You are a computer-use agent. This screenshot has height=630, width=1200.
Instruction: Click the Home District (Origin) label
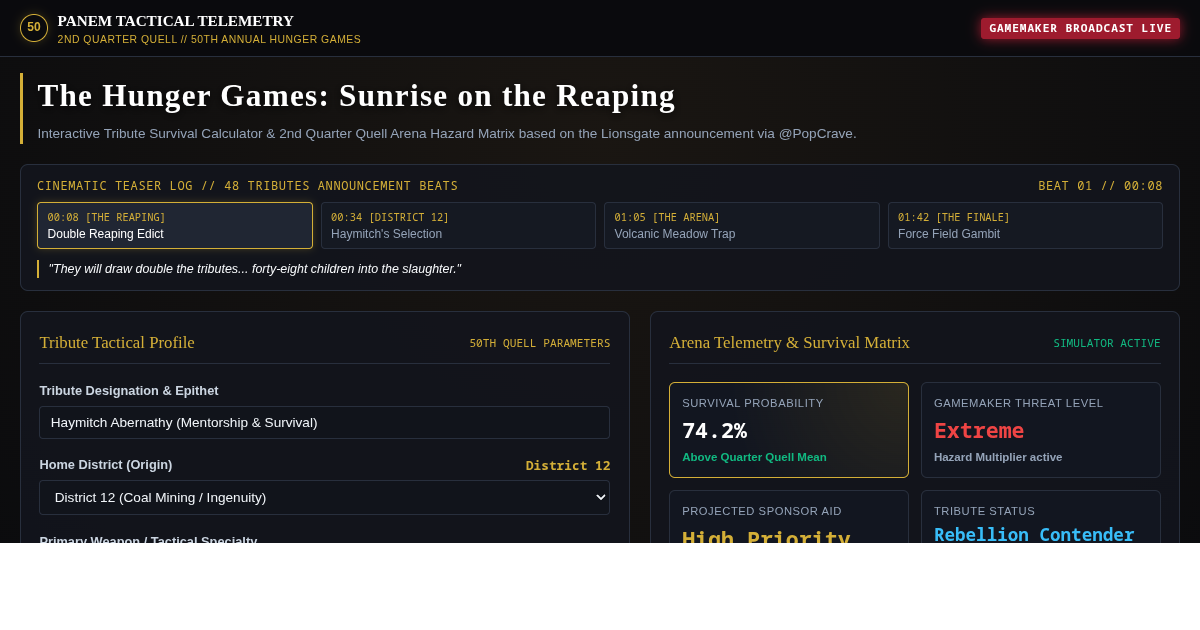106,464
